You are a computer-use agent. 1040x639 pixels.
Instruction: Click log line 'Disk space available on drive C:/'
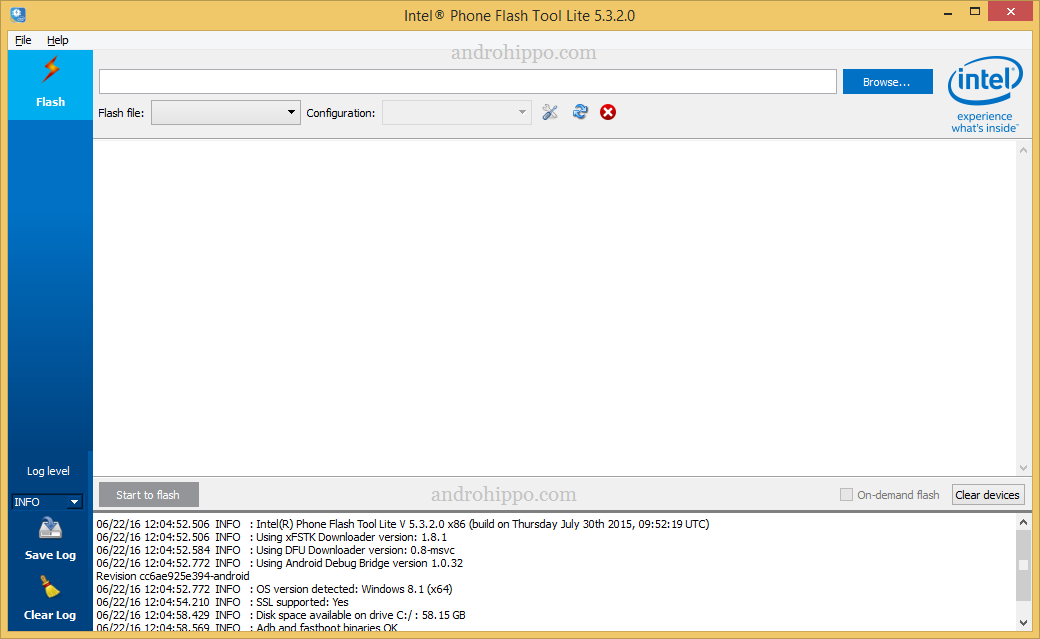(x=281, y=615)
